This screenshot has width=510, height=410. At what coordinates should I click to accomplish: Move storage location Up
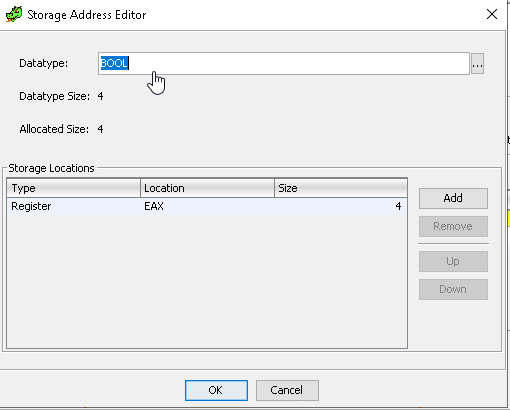click(453, 261)
